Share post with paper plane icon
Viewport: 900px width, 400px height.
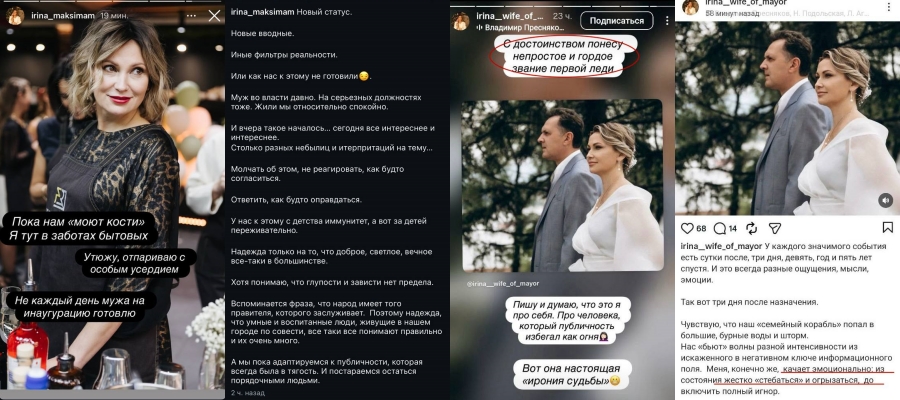[775, 228]
